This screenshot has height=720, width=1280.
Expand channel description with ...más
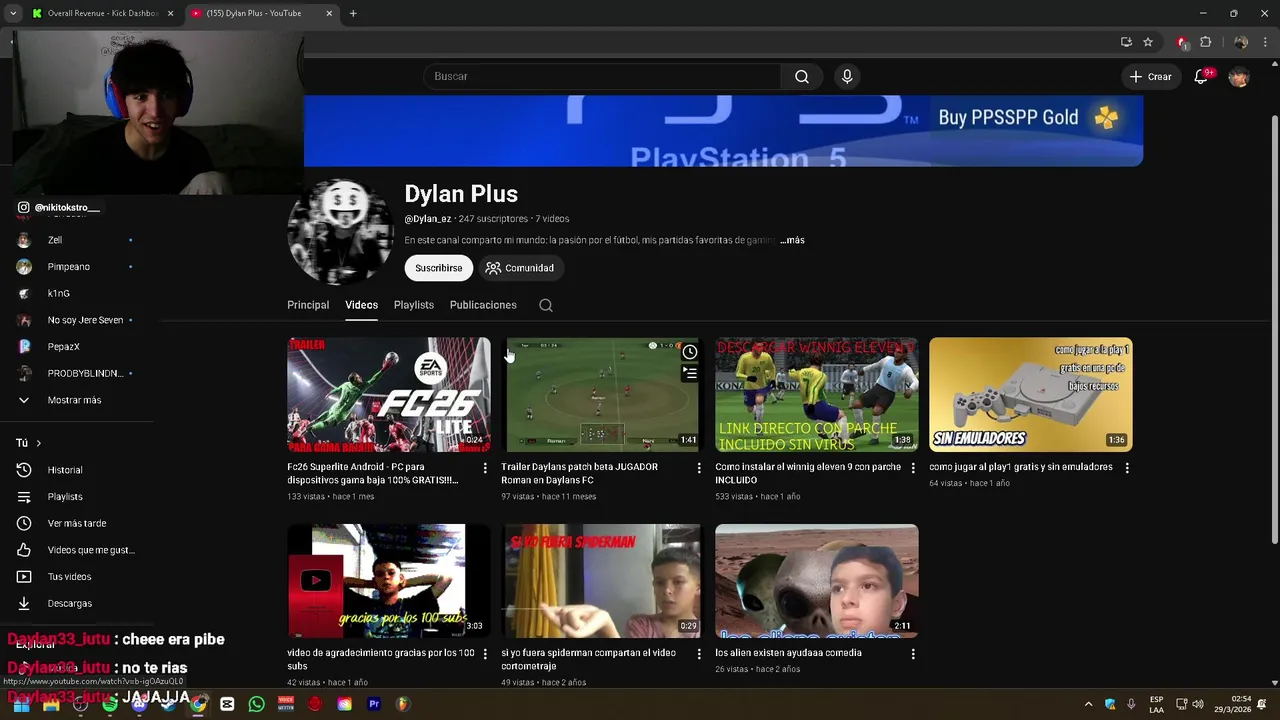point(792,240)
